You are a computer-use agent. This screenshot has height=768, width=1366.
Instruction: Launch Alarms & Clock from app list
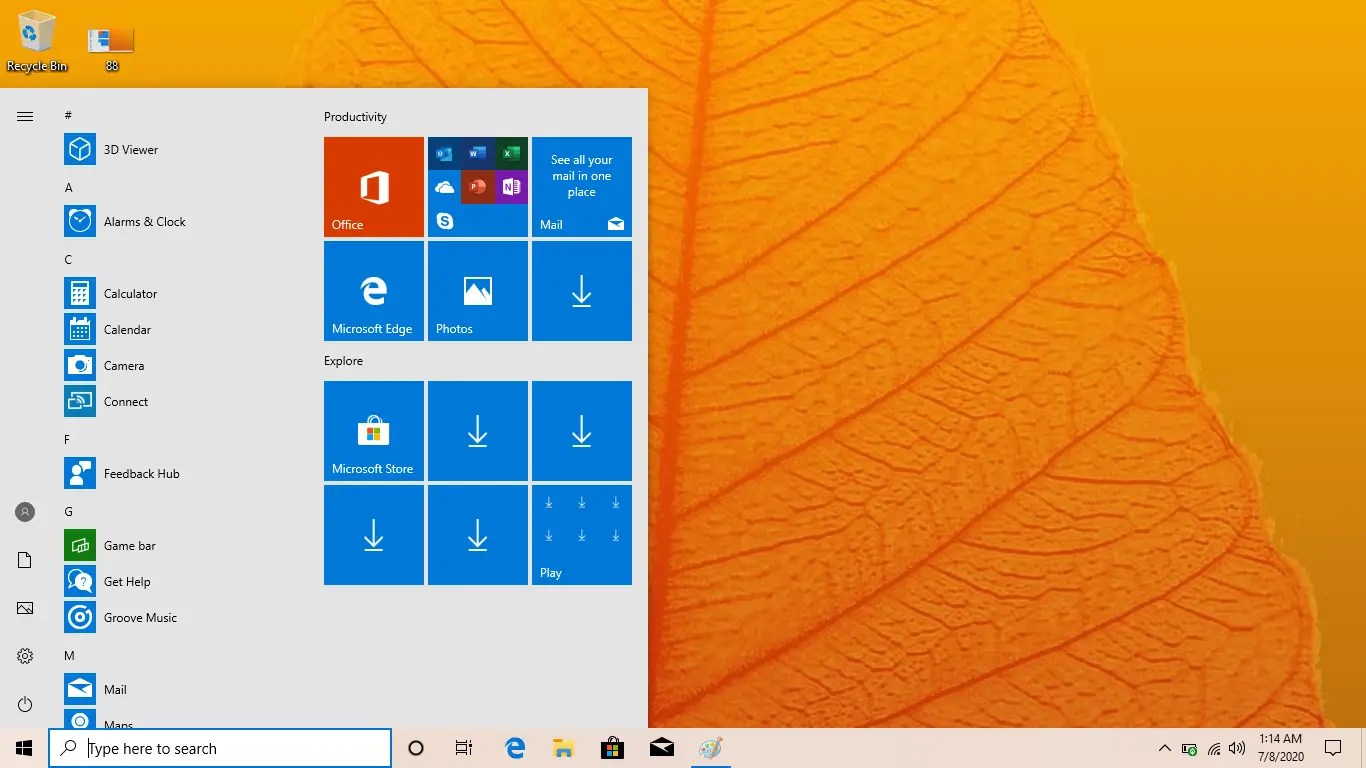(144, 222)
